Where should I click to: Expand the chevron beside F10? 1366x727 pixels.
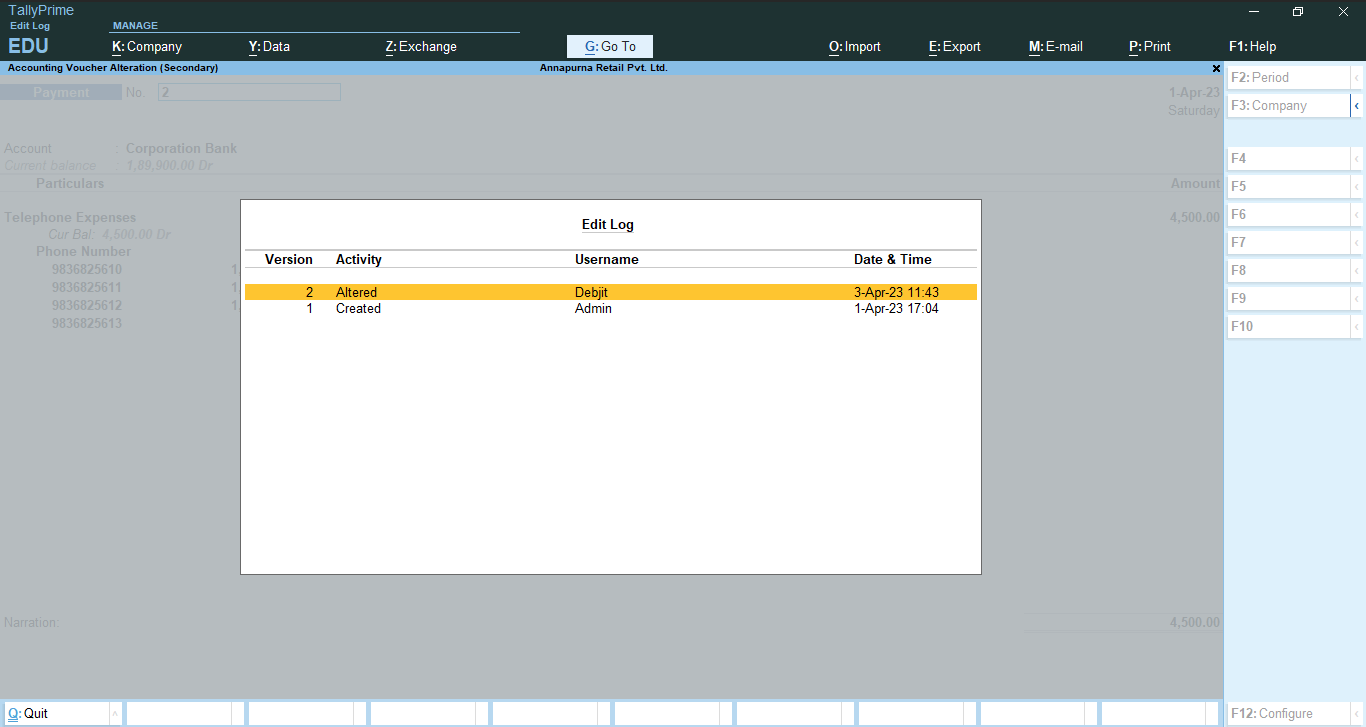coord(1357,326)
